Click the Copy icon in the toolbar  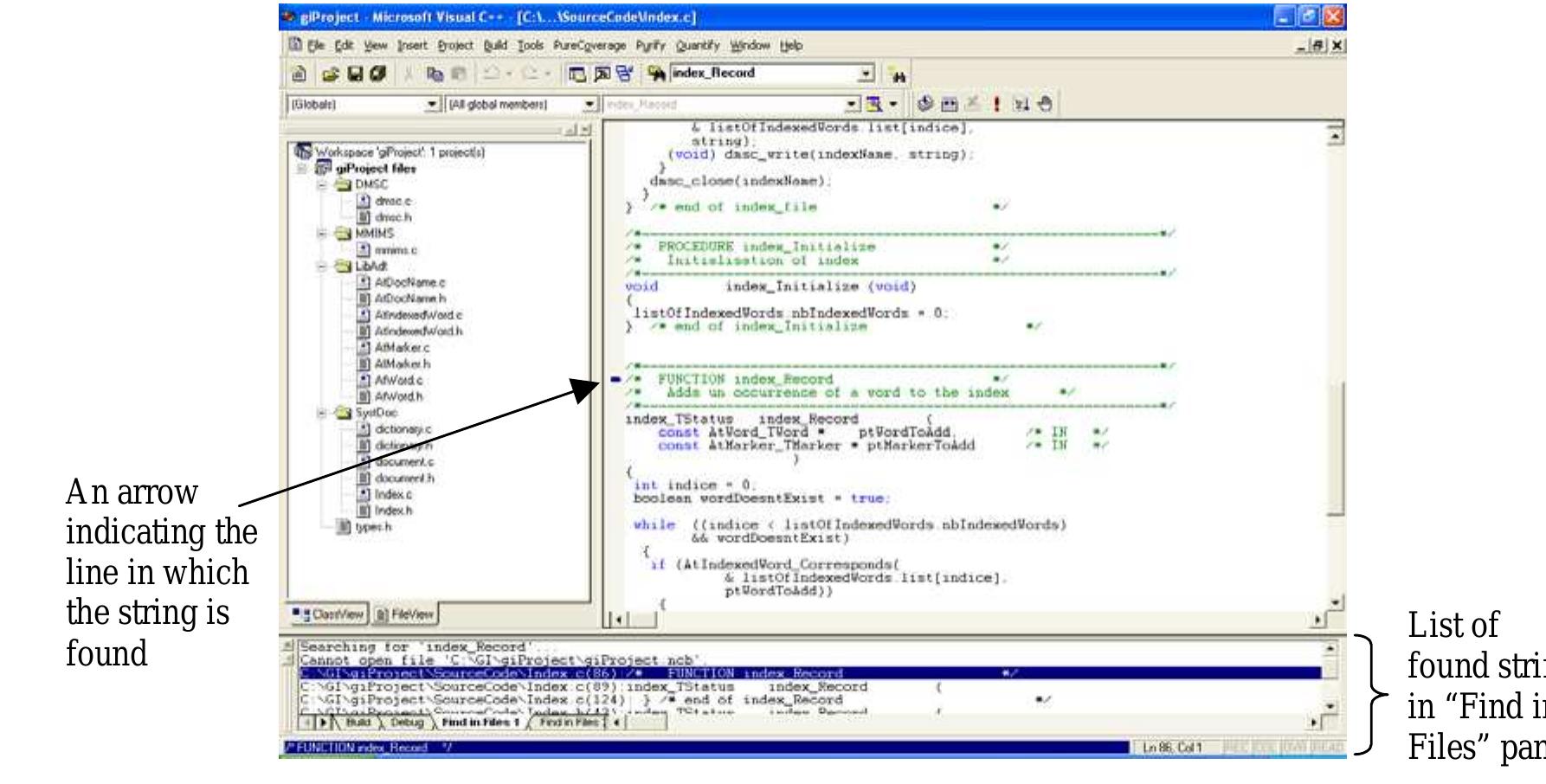click(436, 75)
